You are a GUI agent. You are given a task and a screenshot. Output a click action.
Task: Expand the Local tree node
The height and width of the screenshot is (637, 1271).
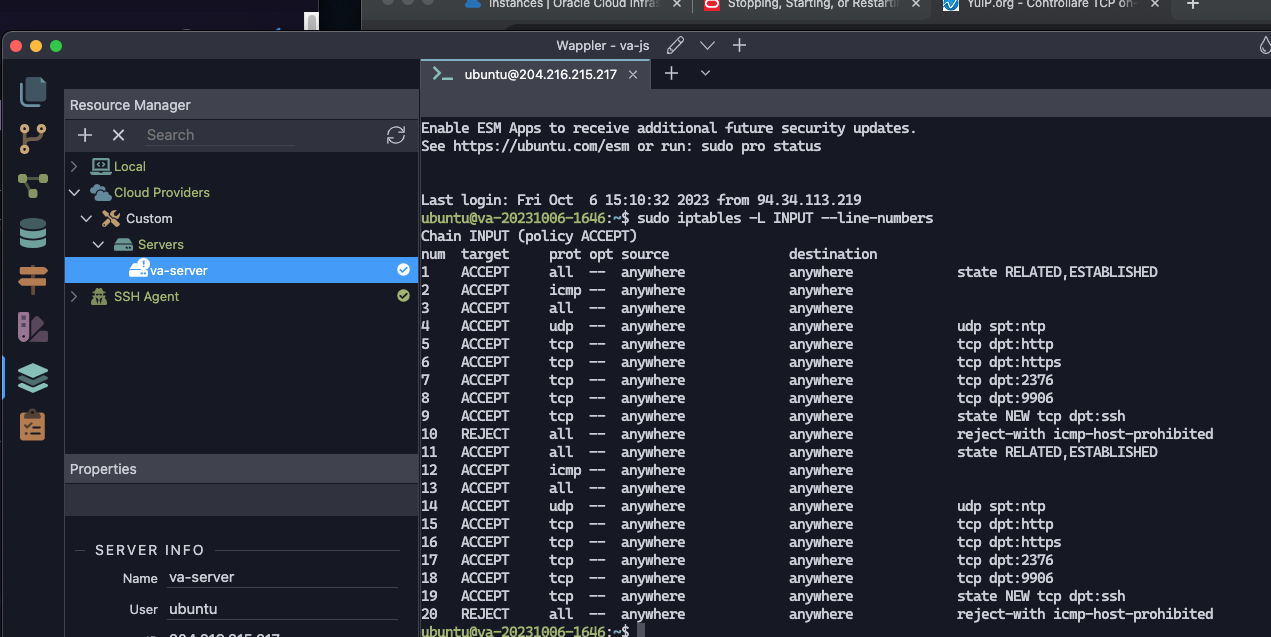pyautogui.click(x=74, y=166)
